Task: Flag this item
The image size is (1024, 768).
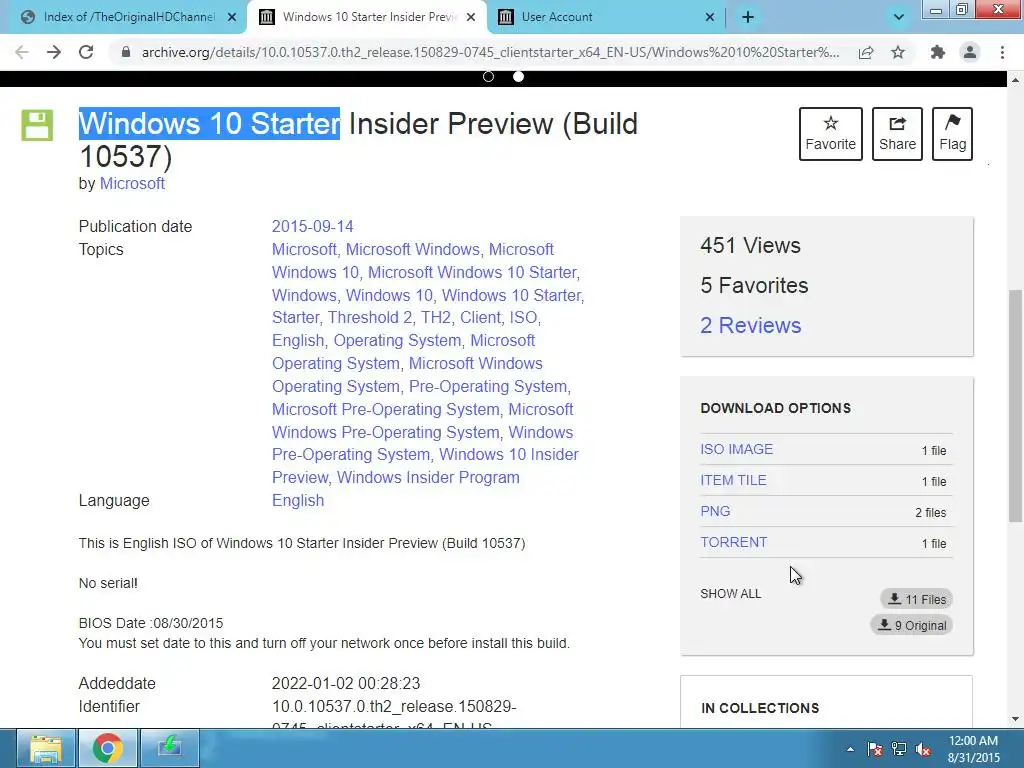Action: (x=952, y=134)
